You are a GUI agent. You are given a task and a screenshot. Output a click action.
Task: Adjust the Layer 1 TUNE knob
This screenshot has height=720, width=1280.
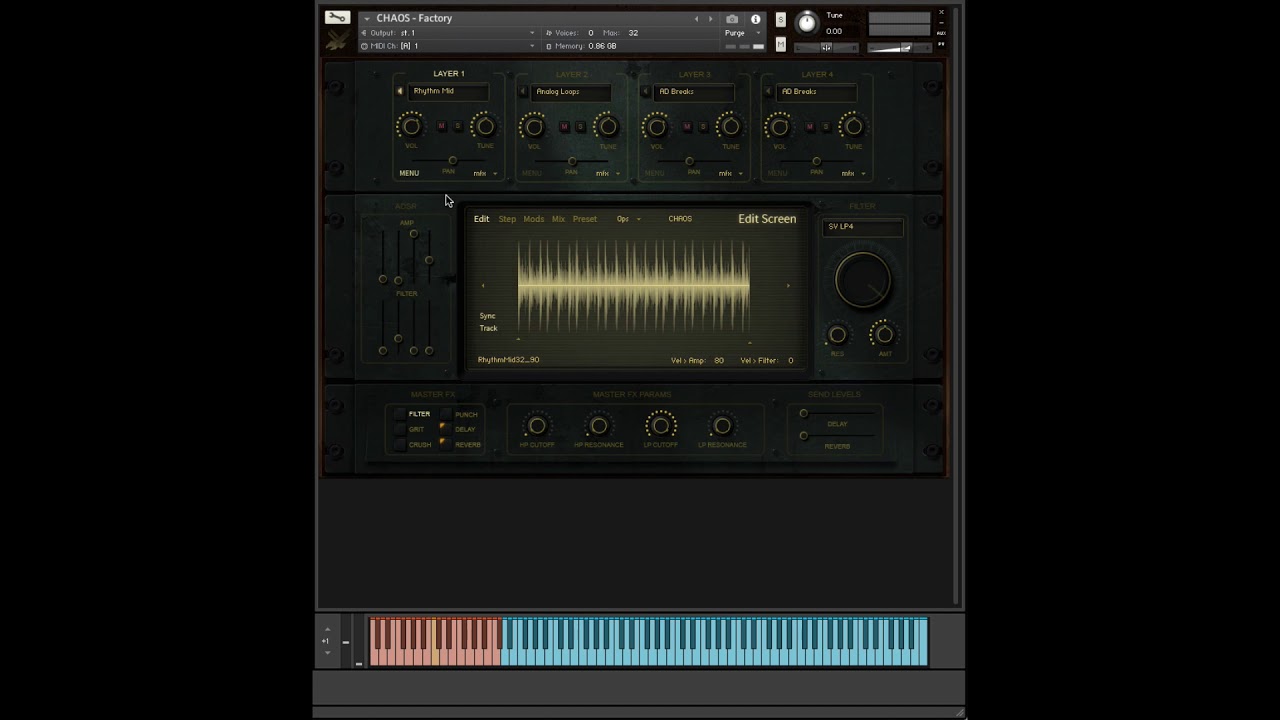[484, 126]
